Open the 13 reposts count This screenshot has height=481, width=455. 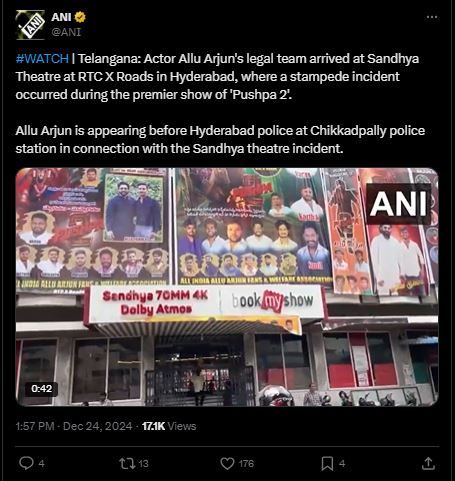click(143, 464)
